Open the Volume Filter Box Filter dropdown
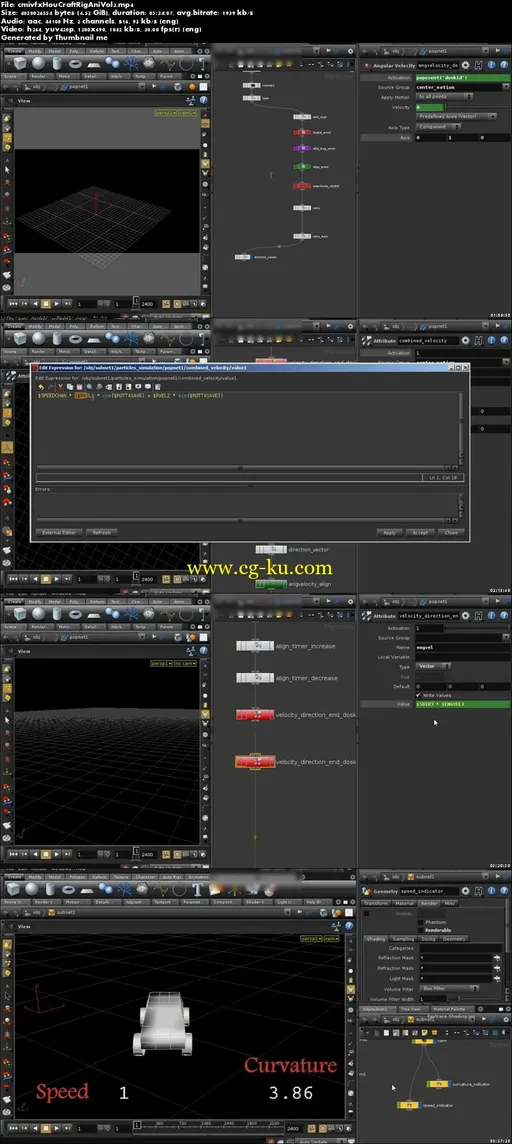 (x=450, y=989)
